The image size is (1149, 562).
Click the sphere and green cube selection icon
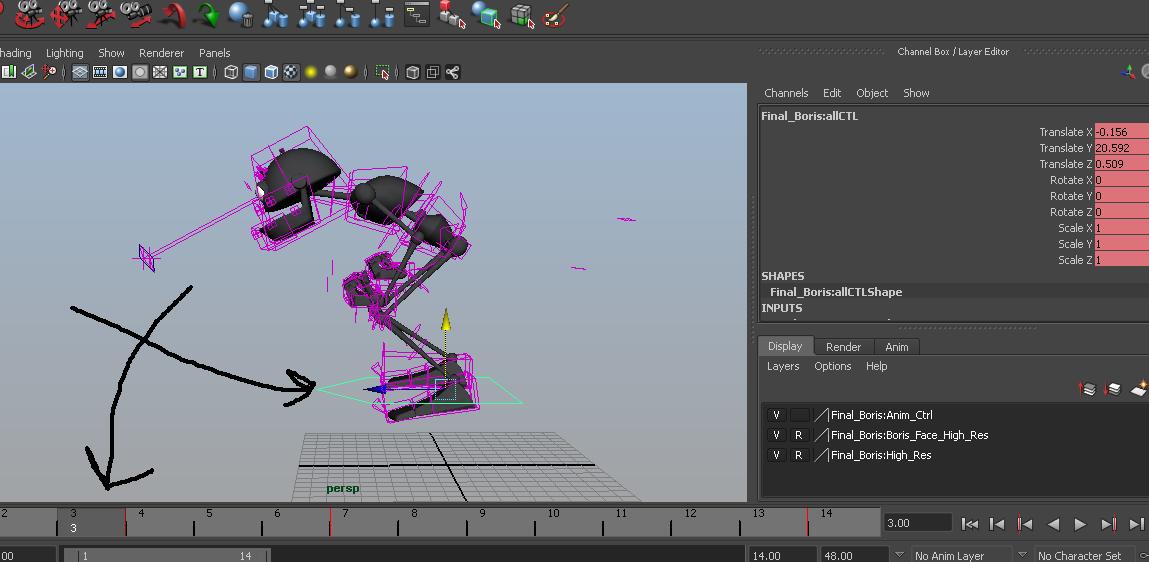pos(487,14)
